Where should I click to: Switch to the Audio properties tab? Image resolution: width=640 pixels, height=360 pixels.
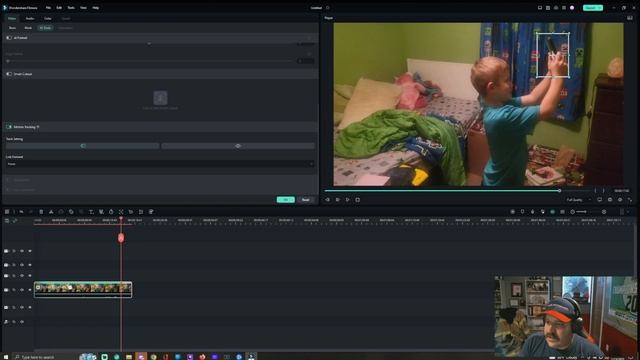pos(30,18)
